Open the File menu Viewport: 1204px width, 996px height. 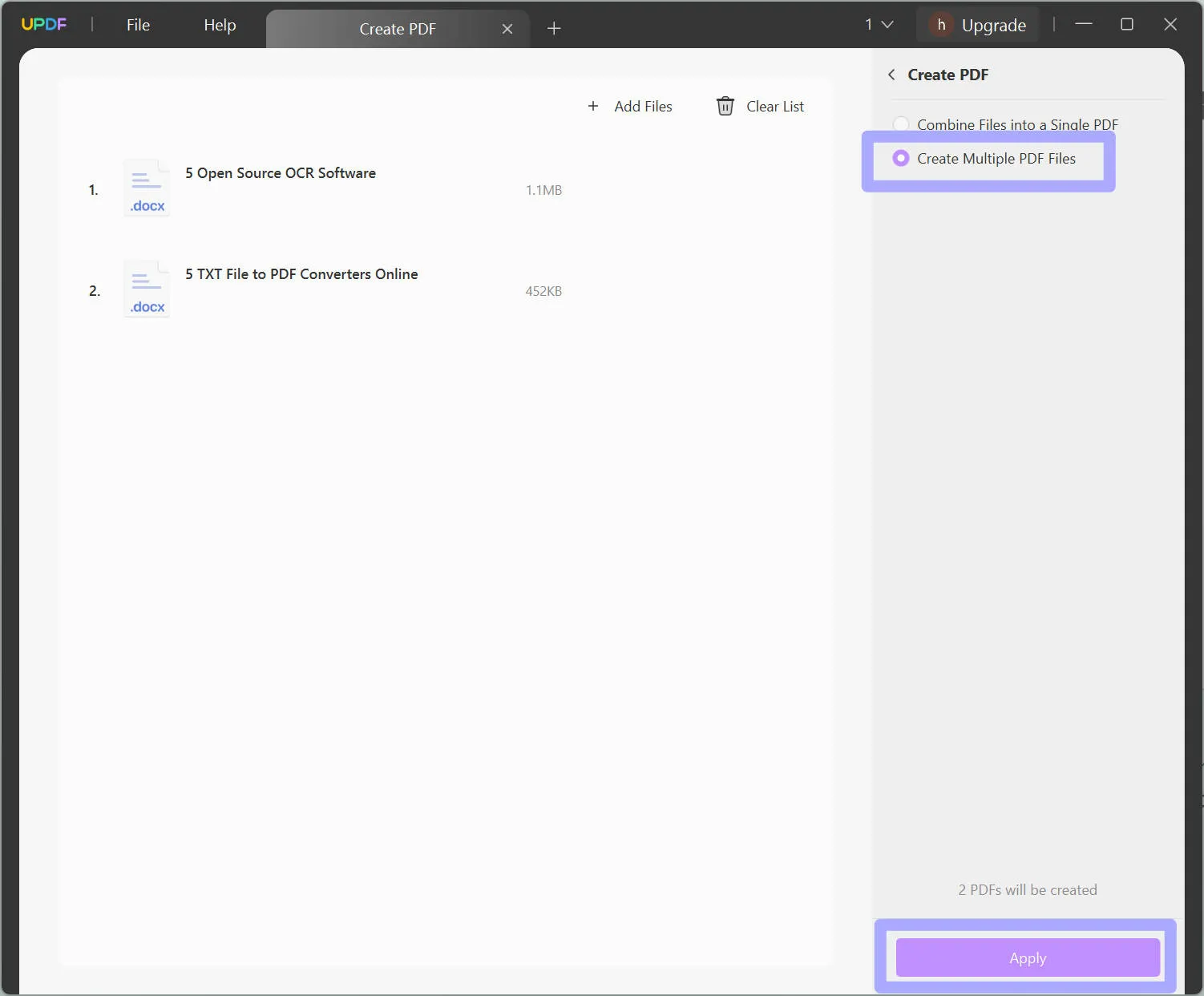click(138, 25)
